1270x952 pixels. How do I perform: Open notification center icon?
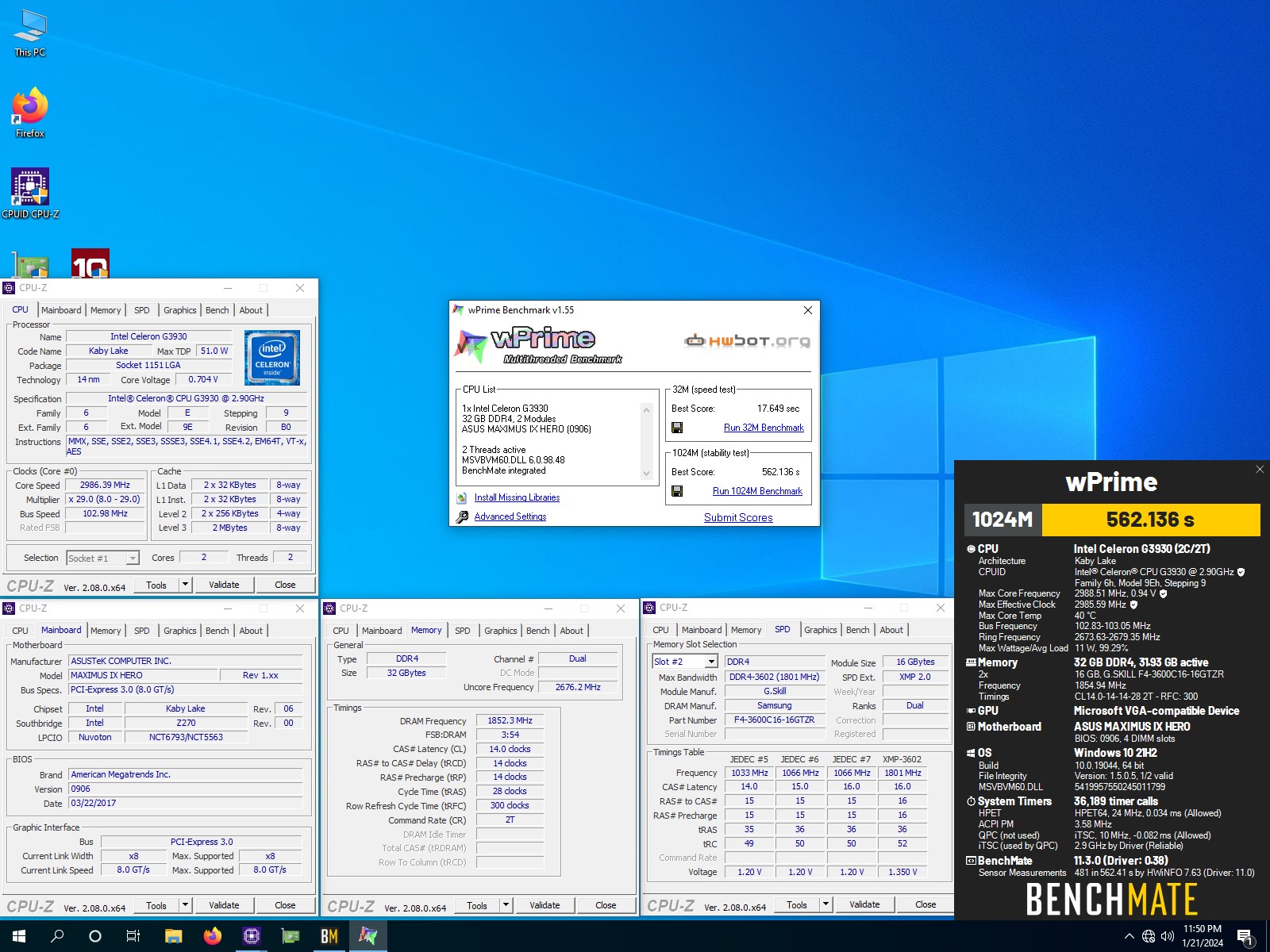pyautogui.click(x=1245, y=936)
